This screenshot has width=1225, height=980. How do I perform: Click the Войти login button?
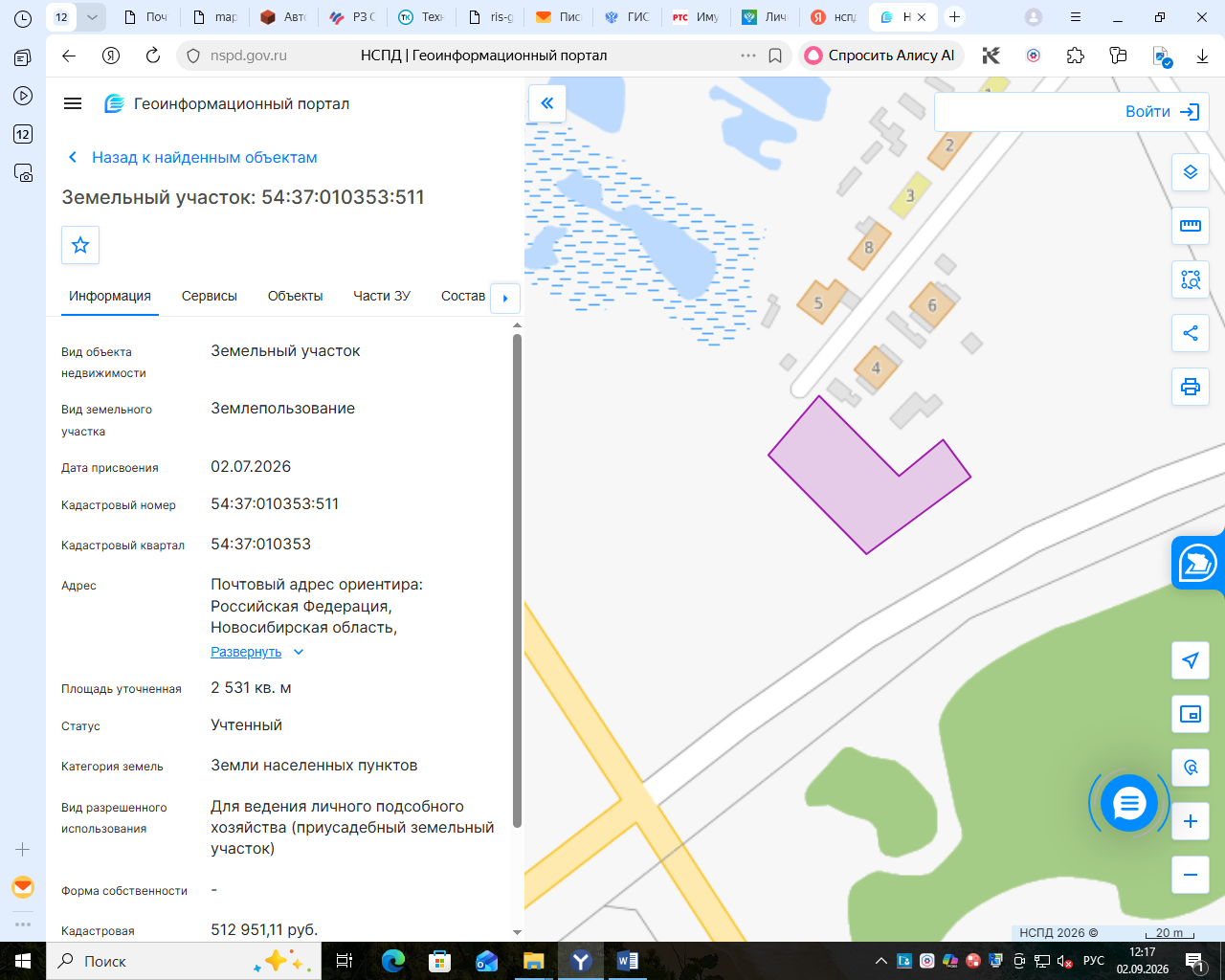[x=1162, y=112]
